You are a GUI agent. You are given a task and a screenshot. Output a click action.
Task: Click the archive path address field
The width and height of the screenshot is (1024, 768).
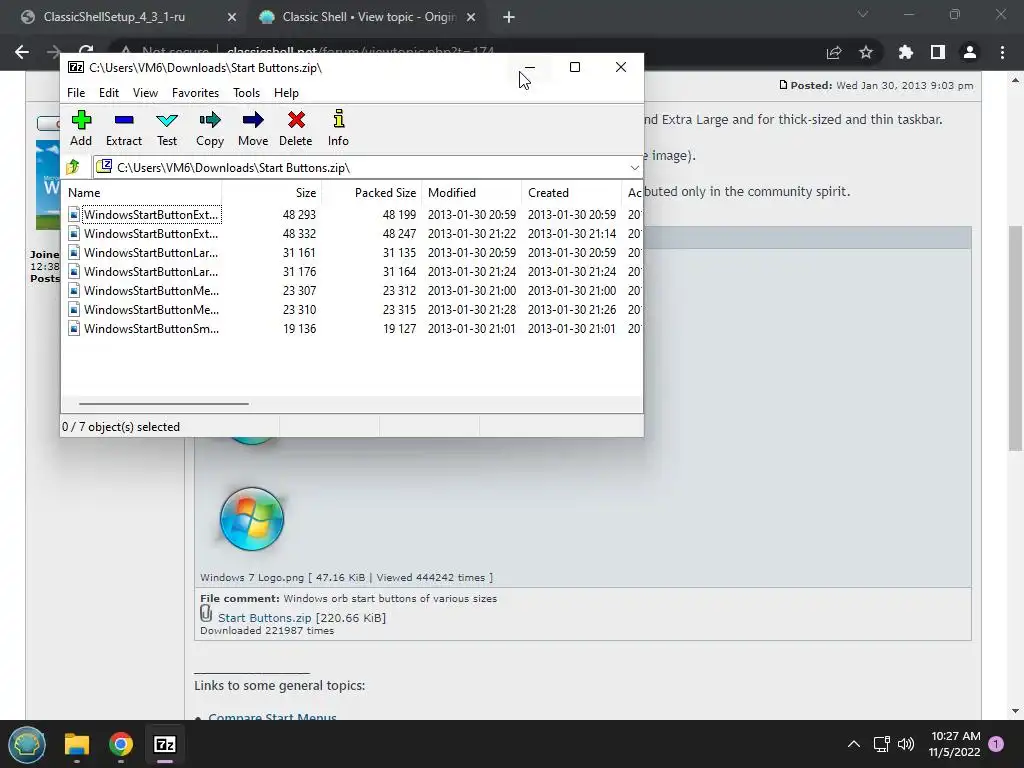click(x=360, y=168)
